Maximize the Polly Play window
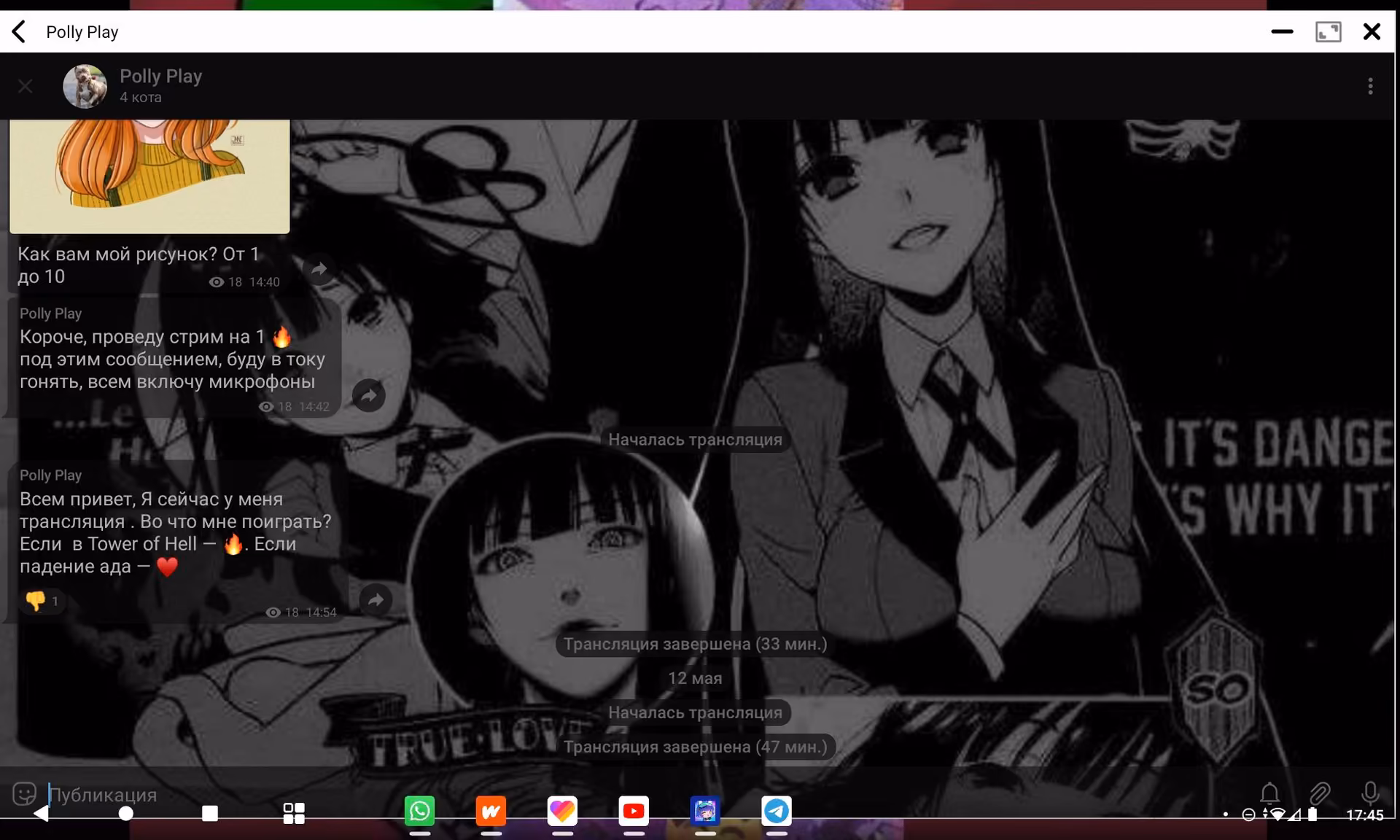 (x=1328, y=32)
